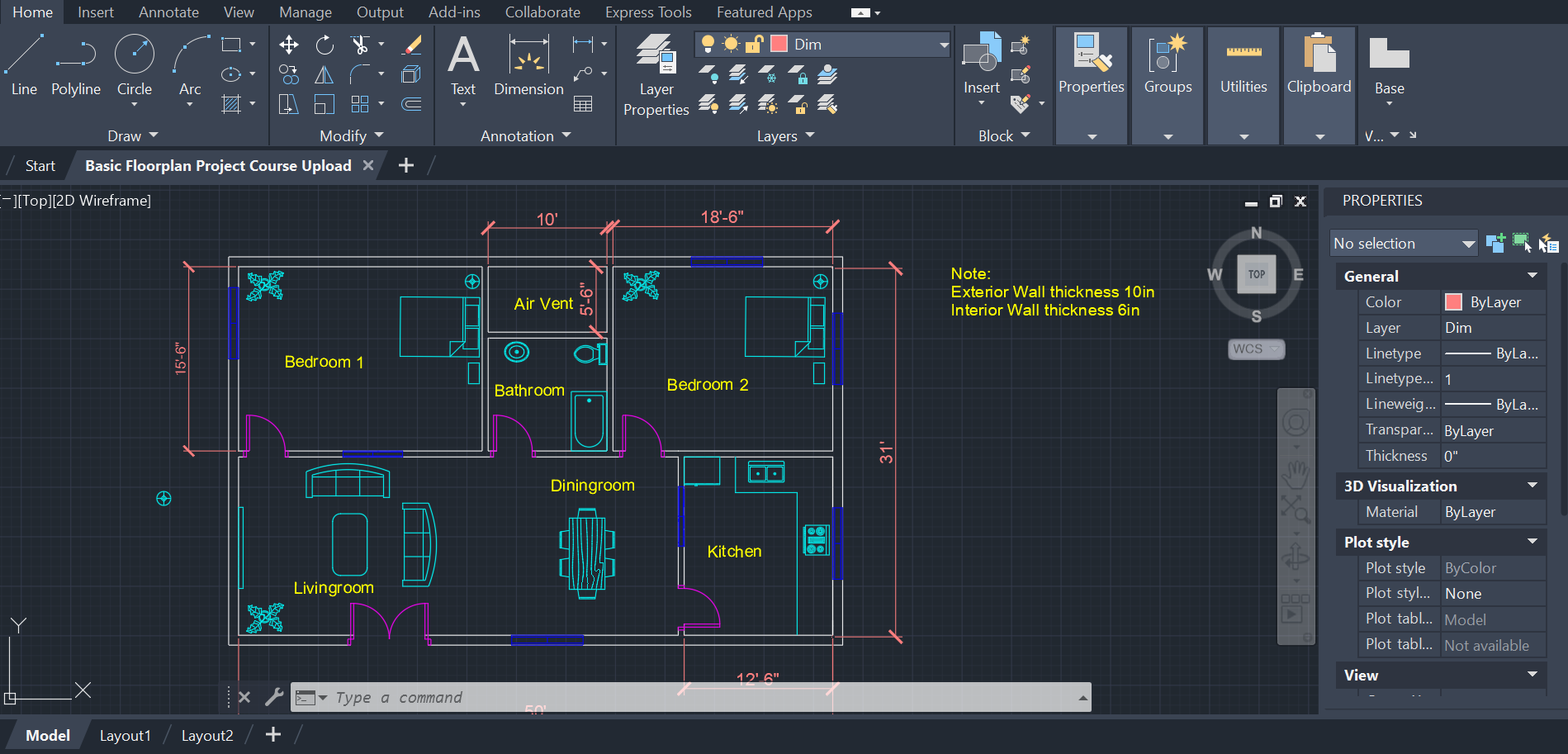Click the Dim layer color swatch
This screenshot has height=754, width=1568.
pos(779,44)
